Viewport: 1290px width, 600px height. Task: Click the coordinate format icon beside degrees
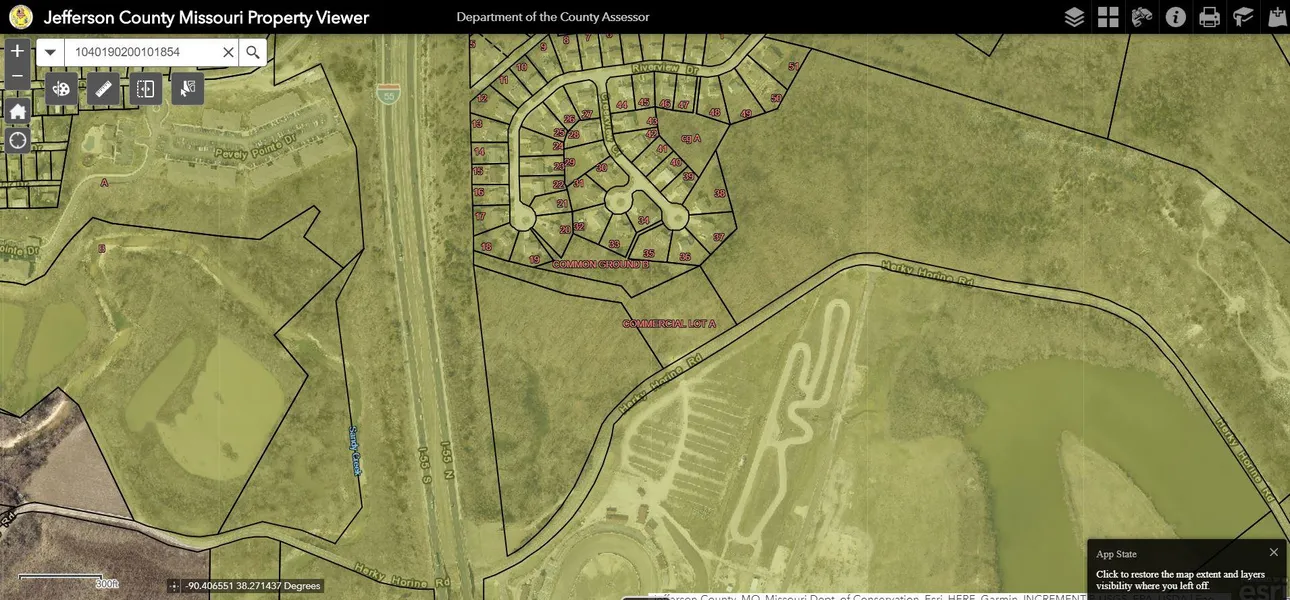tap(175, 586)
